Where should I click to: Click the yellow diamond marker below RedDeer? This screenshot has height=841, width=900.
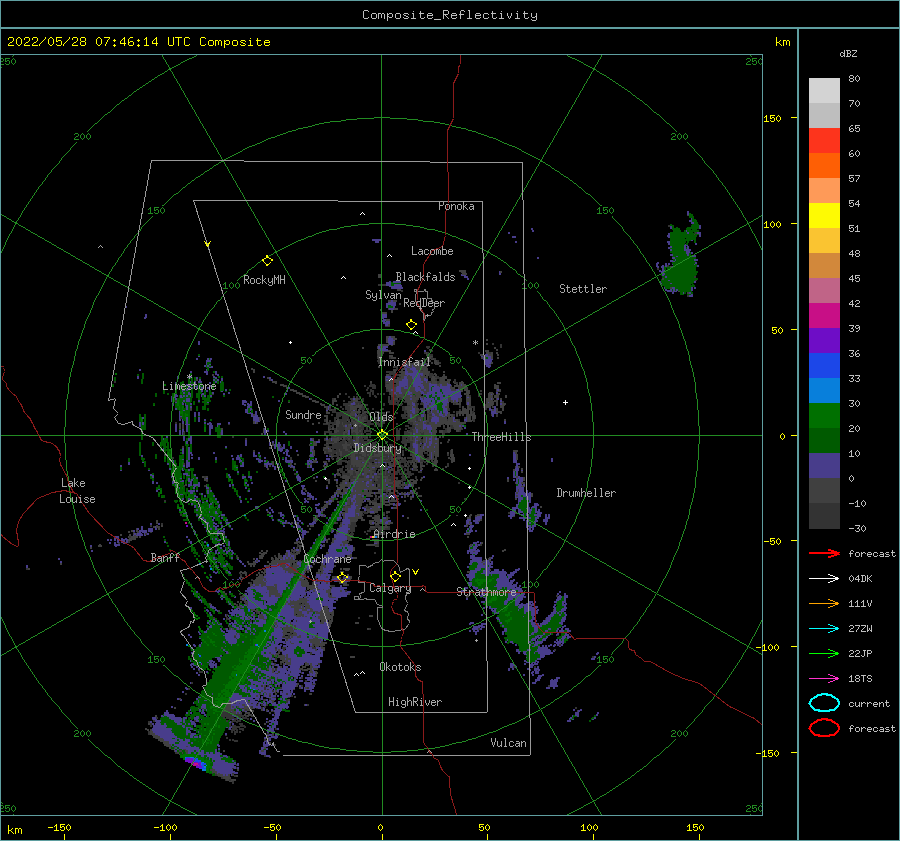[x=411, y=325]
